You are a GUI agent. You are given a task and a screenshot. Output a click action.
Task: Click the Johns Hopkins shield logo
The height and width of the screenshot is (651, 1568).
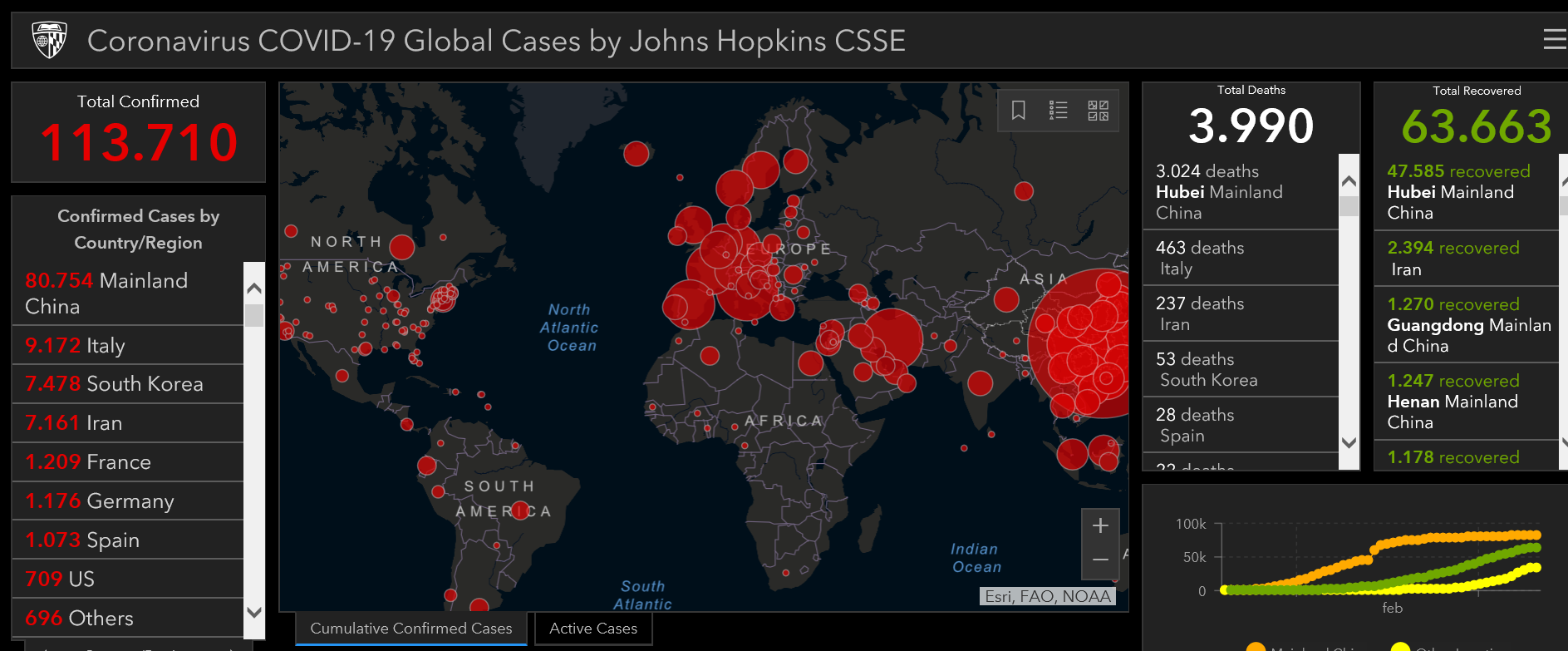pos(49,40)
